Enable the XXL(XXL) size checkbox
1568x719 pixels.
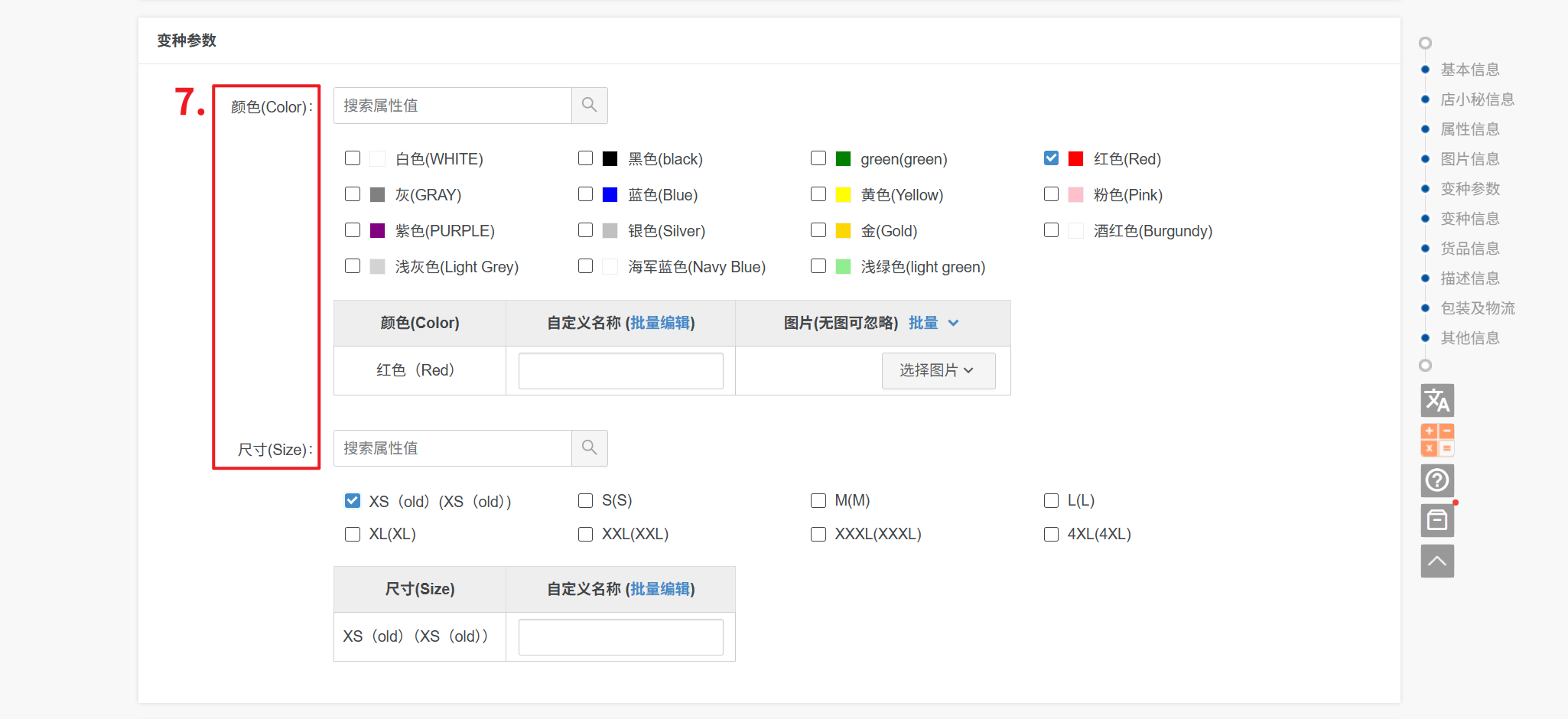[585, 534]
